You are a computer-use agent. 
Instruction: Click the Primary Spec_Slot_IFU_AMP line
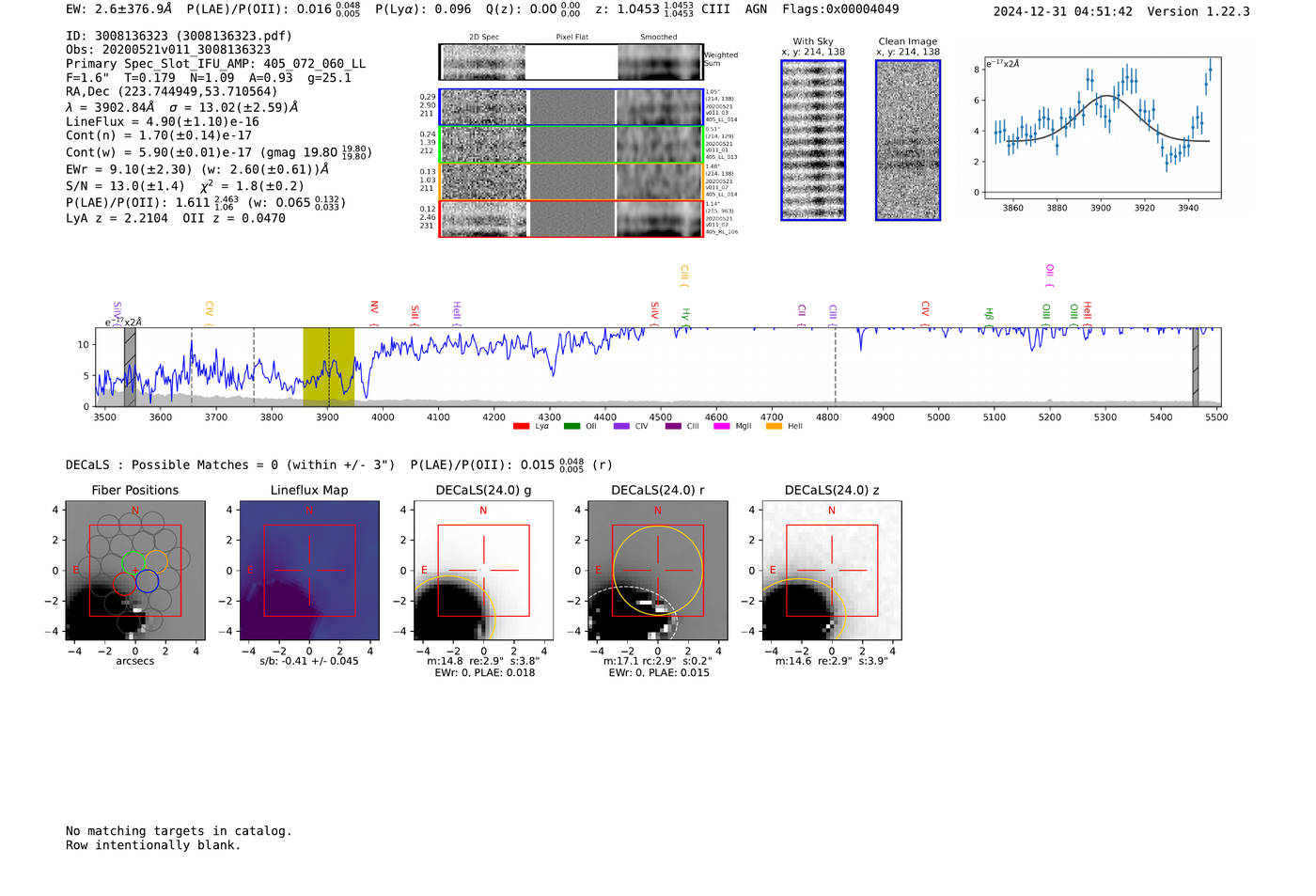pos(216,64)
